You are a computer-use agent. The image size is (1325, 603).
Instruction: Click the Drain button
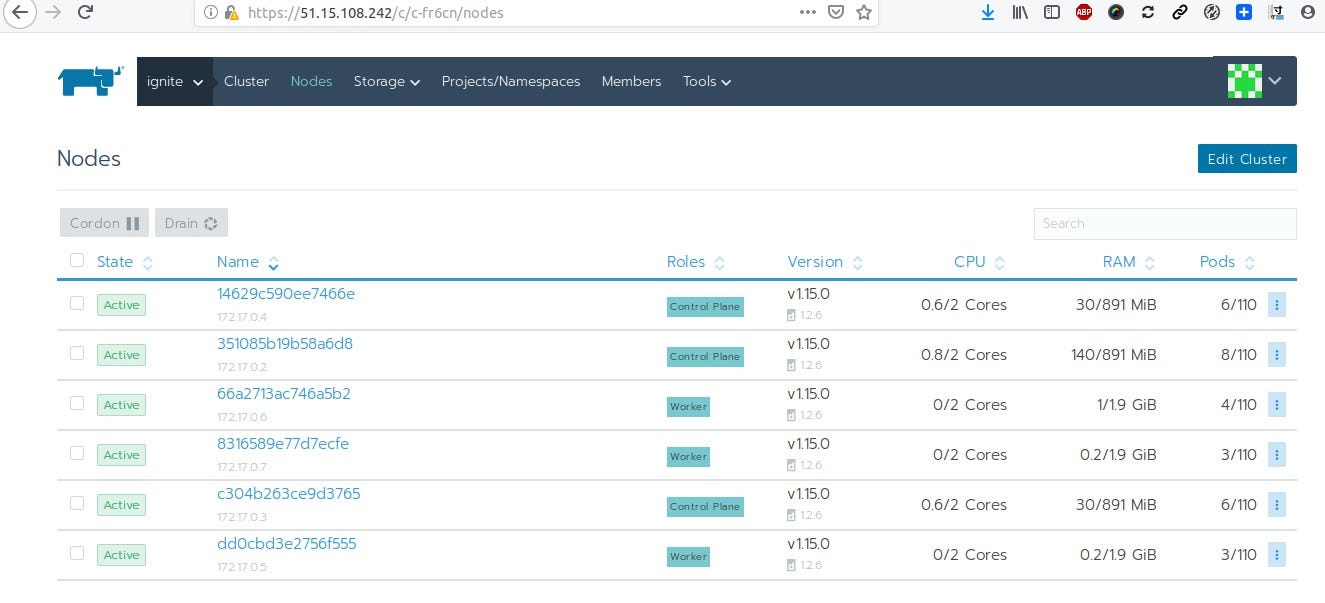click(191, 223)
